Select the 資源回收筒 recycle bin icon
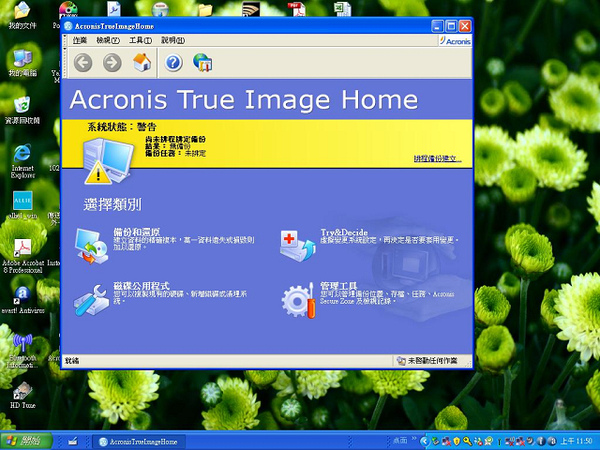Screen dimensions: 600x450 click(x=22, y=110)
